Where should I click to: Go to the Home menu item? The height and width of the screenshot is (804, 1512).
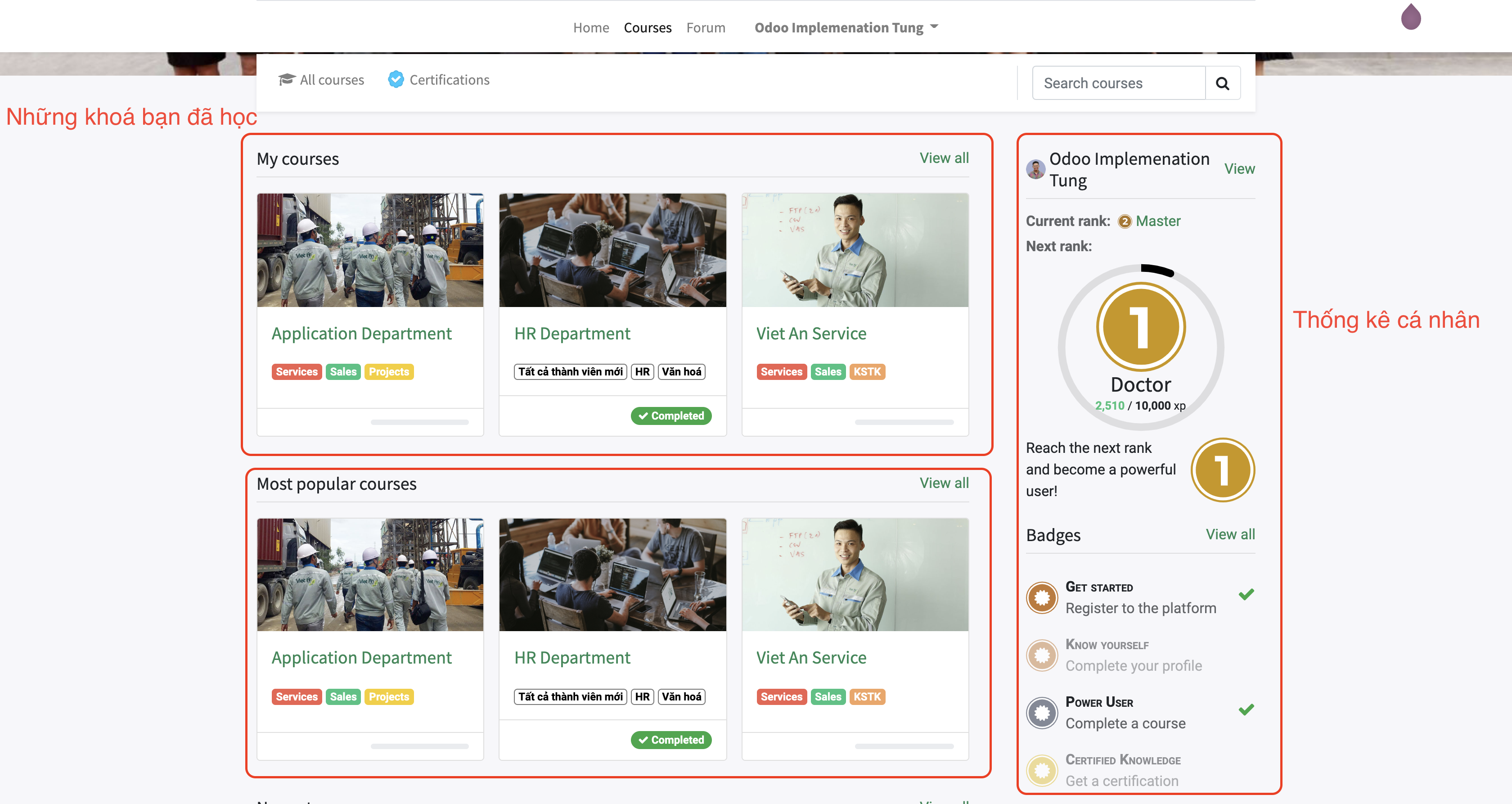pyautogui.click(x=590, y=27)
